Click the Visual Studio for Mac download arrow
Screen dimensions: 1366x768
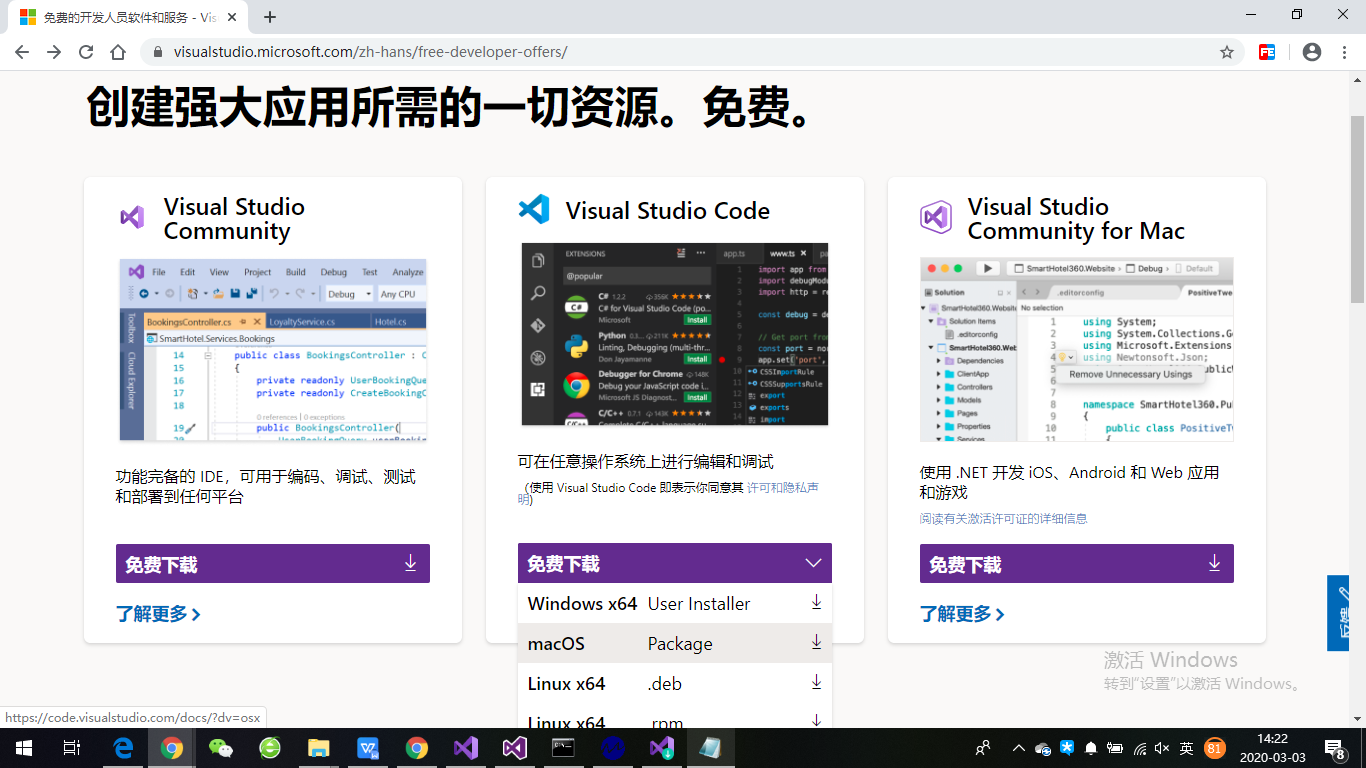1214,563
